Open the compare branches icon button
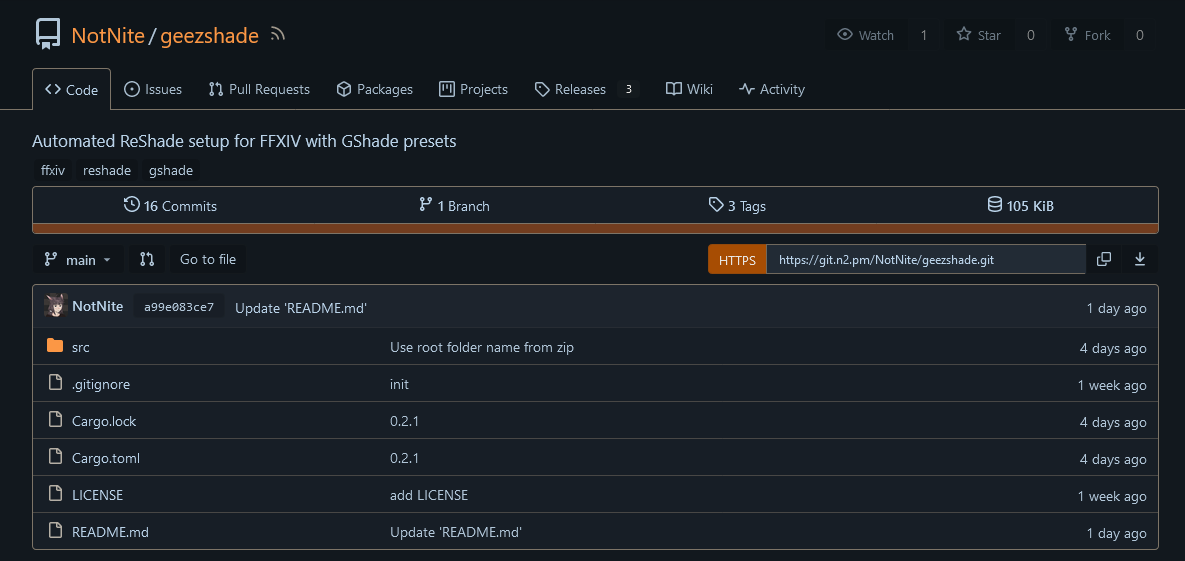Image resolution: width=1185 pixels, height=561 pixels. pyautogui.click(x=147, y=259)
